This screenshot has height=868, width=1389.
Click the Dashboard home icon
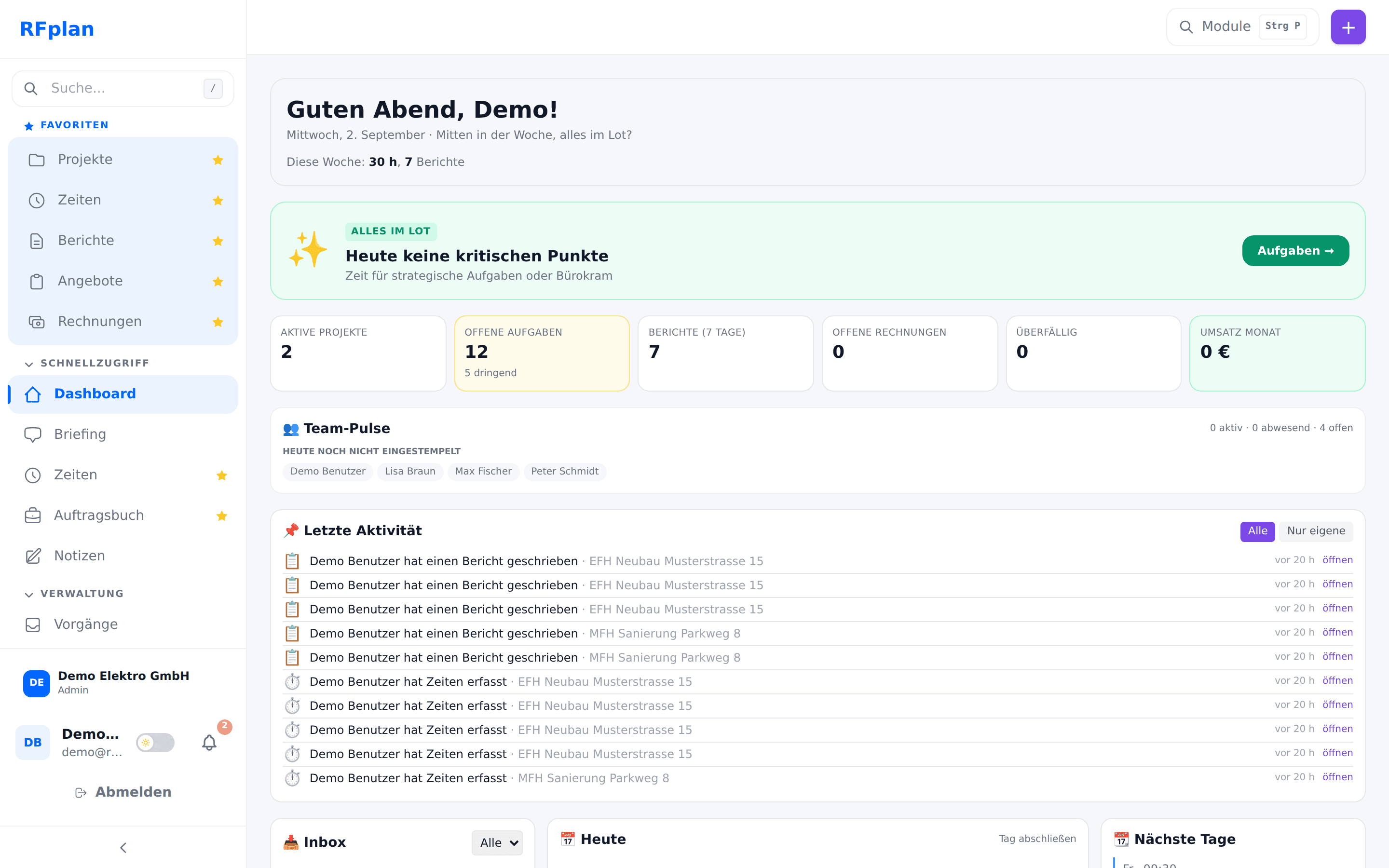click(x=33, y=394)
